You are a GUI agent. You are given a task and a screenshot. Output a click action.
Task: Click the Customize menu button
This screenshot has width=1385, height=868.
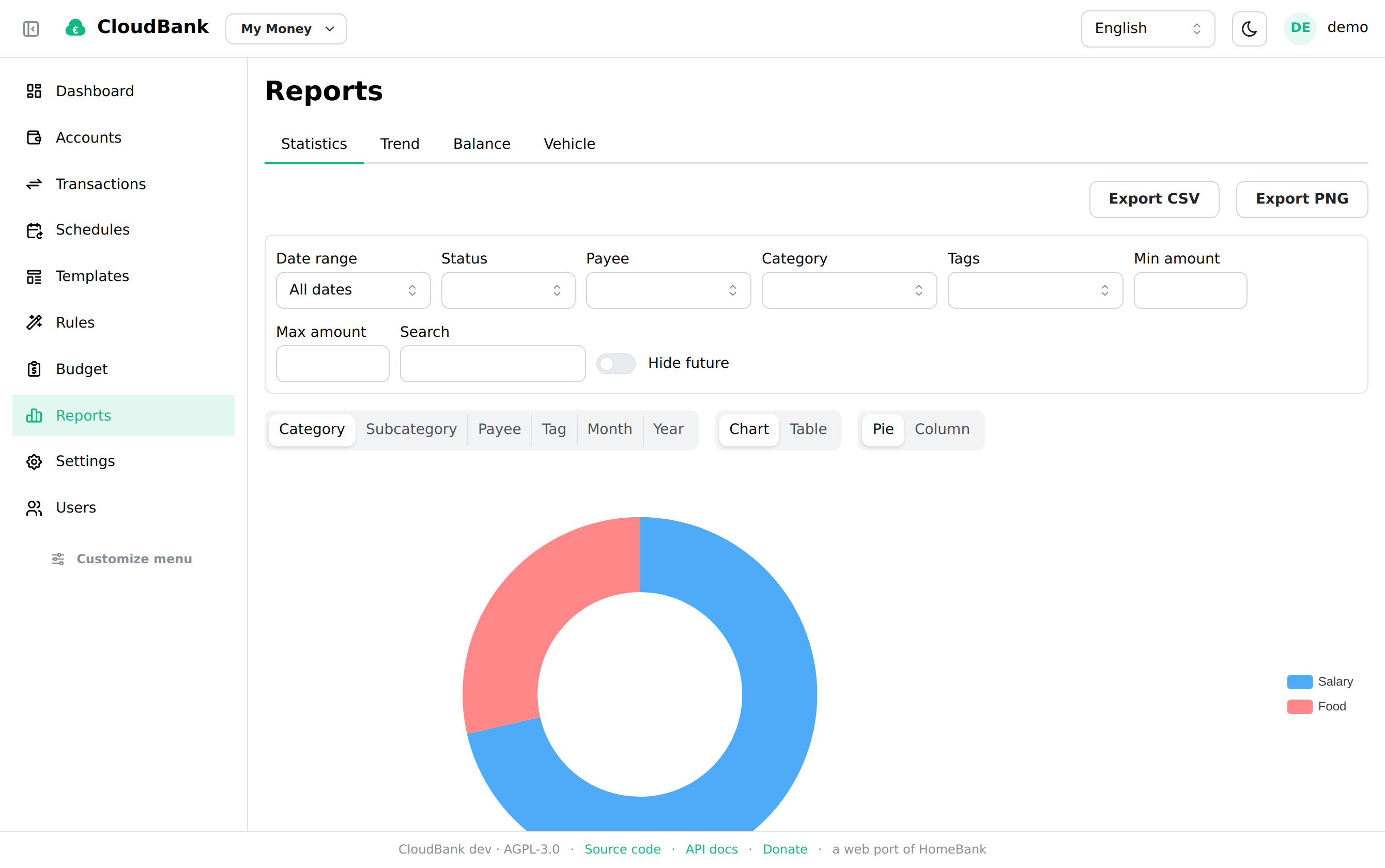point(122,559)
